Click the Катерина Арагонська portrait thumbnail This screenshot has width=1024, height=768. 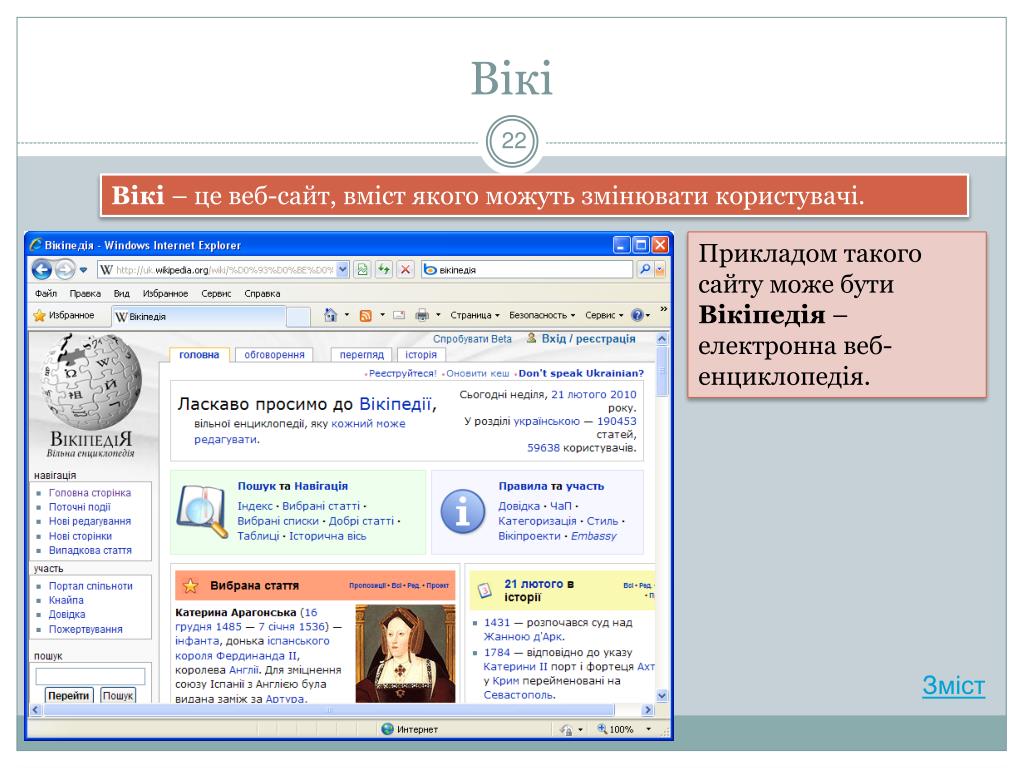pos(405,654)
